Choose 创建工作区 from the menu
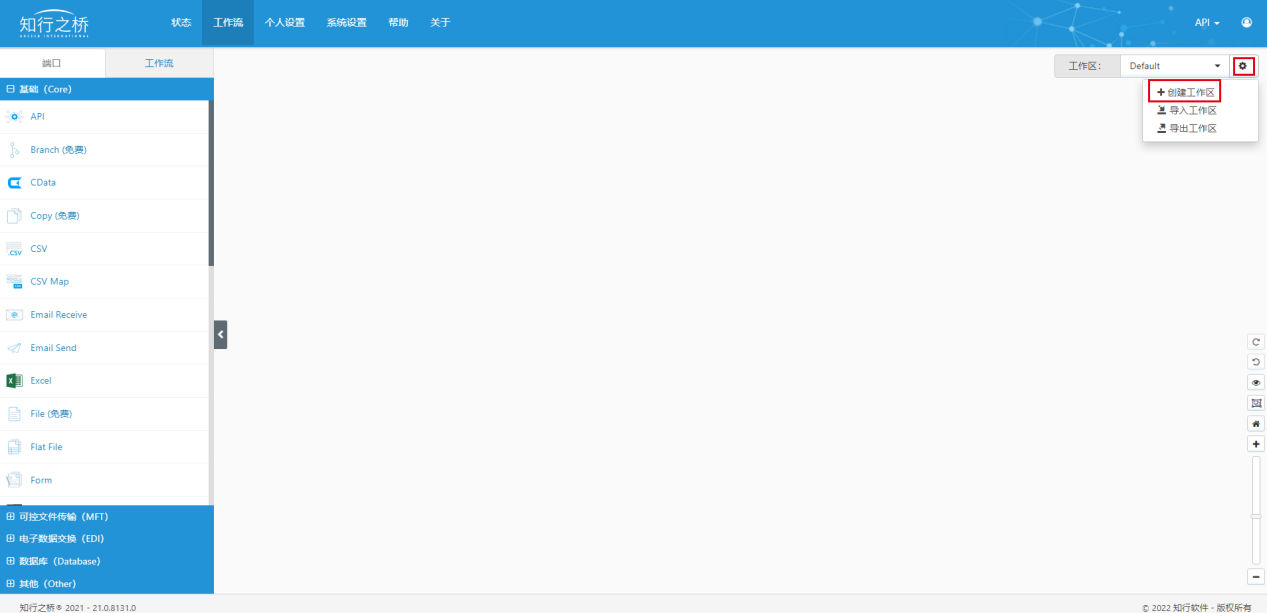The height and width of the screenshot is (613, 1267). (1185, 92)
